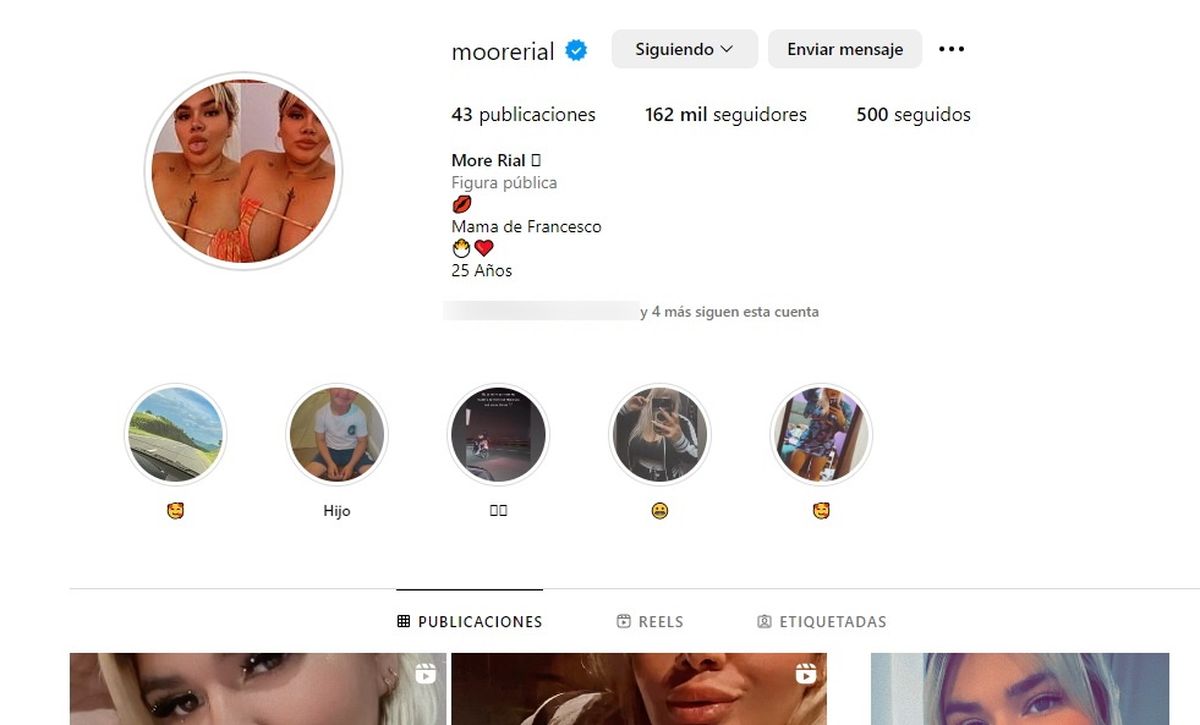Open the mirror selfie highlight in black outfit
This screenshot has width=1200, height=725.
pyautogui.click(x=660, y=435)
